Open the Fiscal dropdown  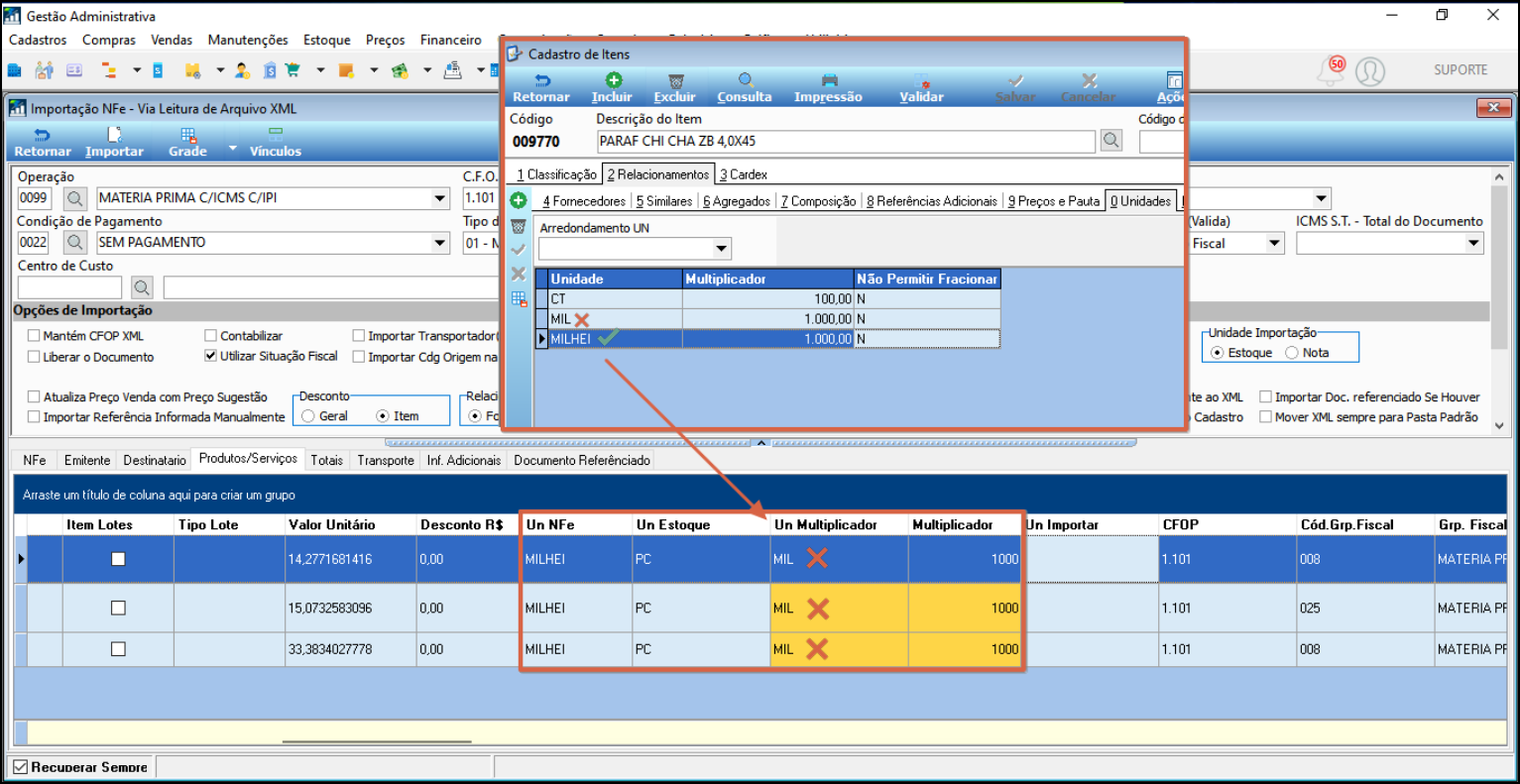coord(1275,243)
